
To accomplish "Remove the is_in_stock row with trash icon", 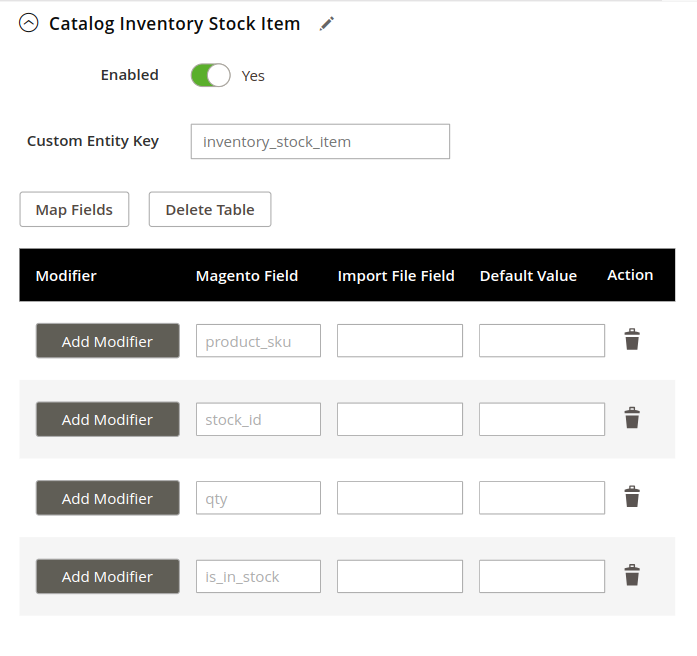I will [632, 576].
